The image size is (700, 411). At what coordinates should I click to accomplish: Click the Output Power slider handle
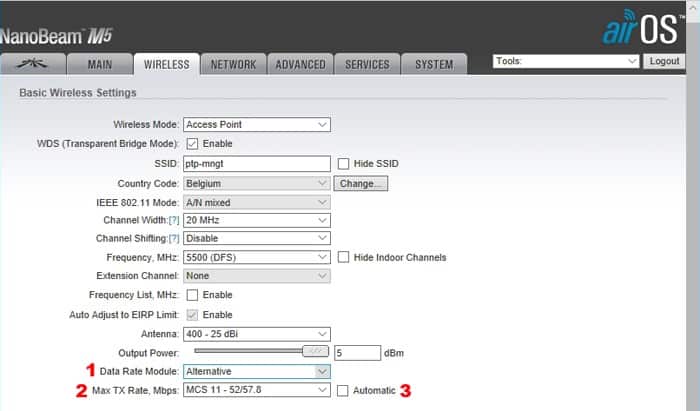[x=316, y=351]
